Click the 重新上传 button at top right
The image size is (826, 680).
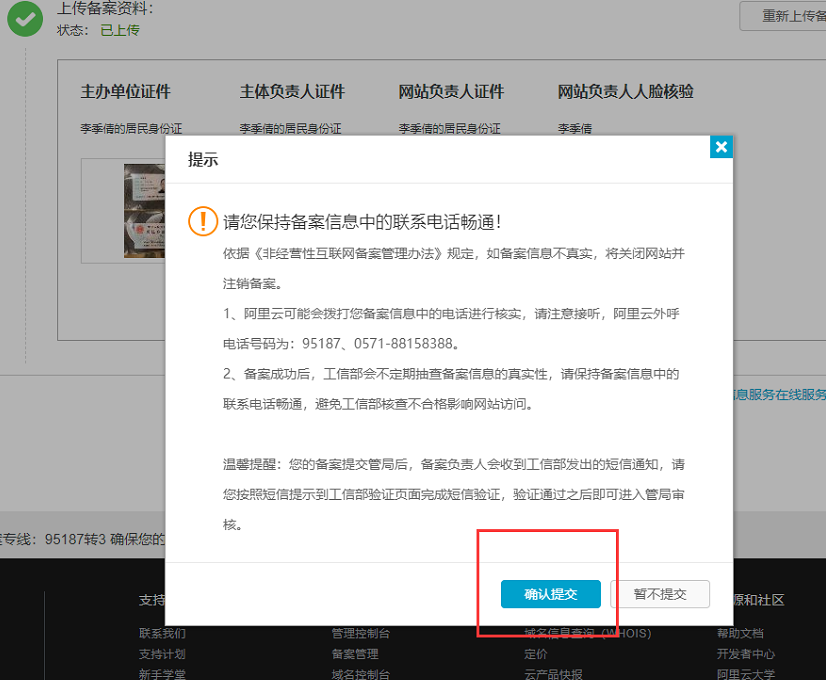(783, 16)
